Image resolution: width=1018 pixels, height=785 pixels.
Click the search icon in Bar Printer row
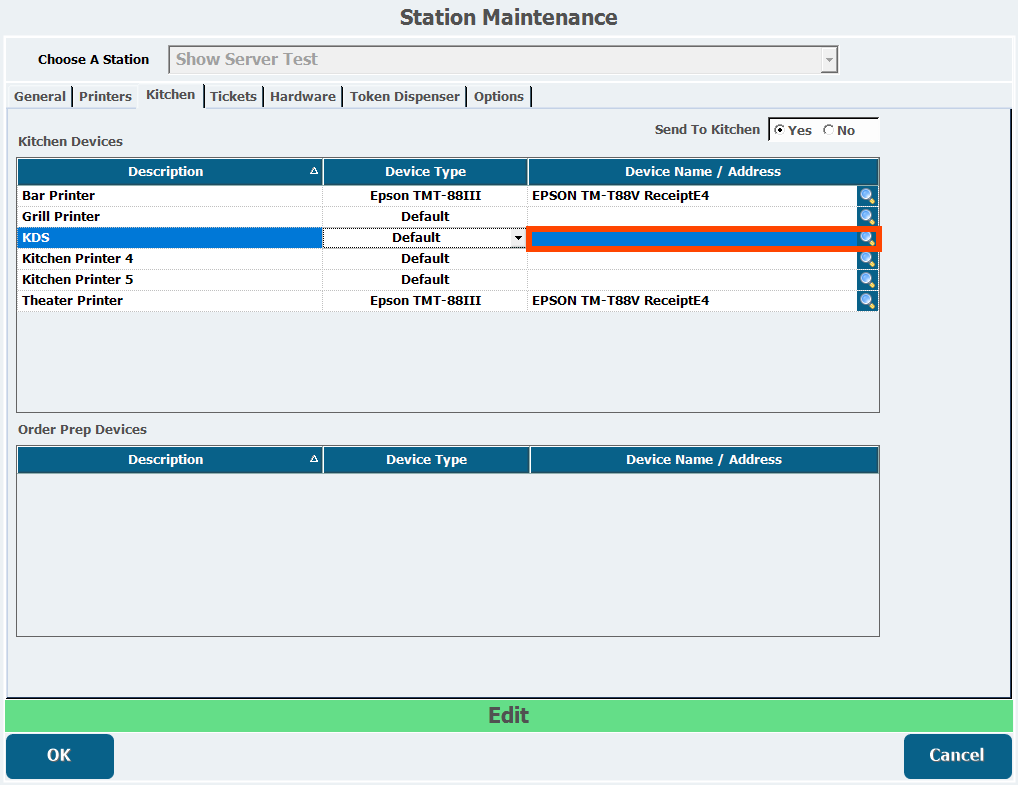coord(867,196)
